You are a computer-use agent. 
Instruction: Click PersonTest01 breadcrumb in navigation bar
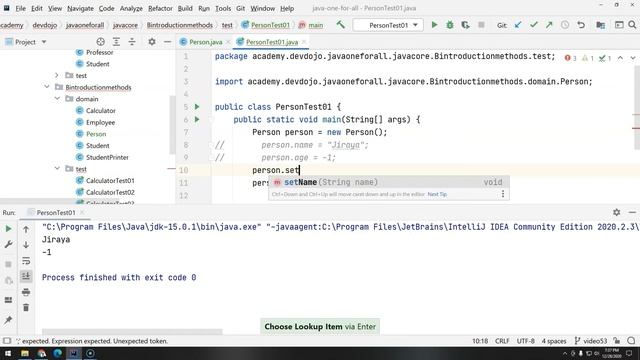point(266,25)
